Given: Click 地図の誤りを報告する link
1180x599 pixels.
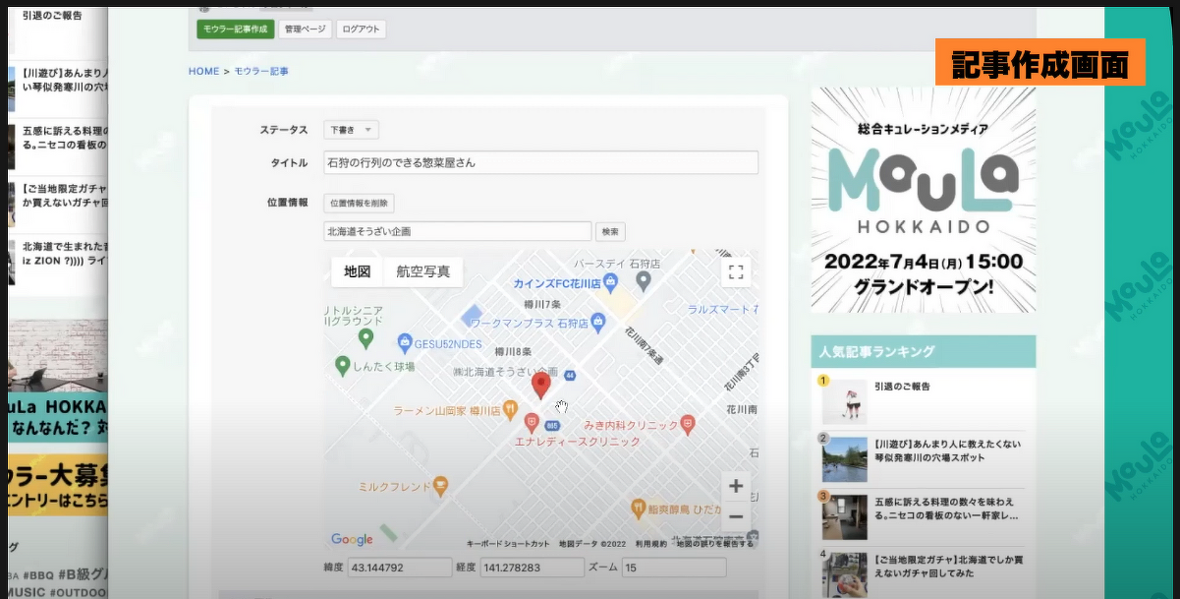Looking at the screenshot, I should [714, 543].
